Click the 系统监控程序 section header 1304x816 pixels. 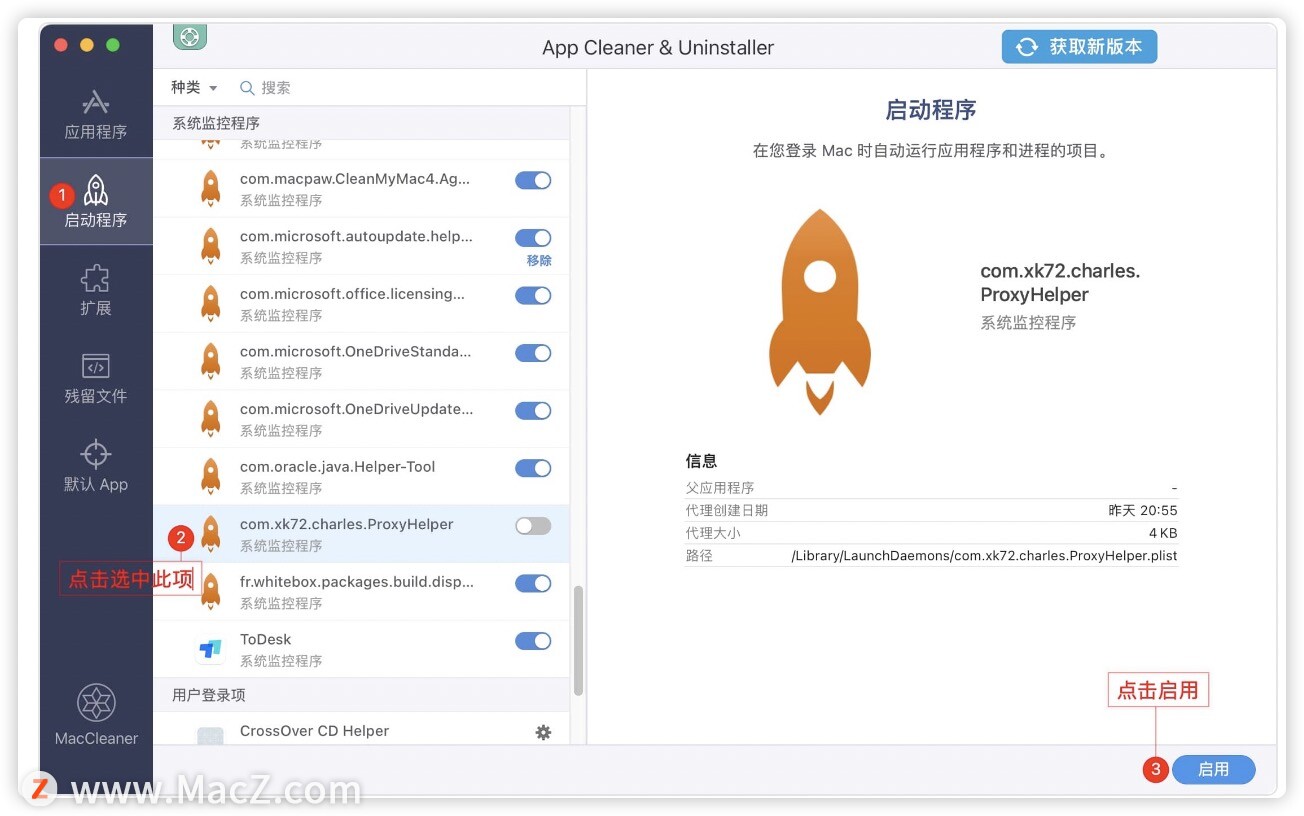(x=361, y=123)
